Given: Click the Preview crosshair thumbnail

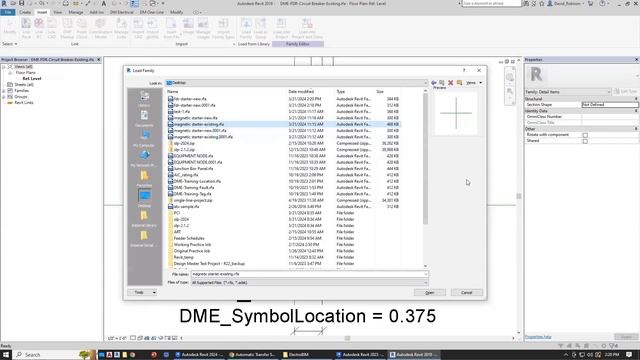Looking at the screenshot, I should (456, 113).
